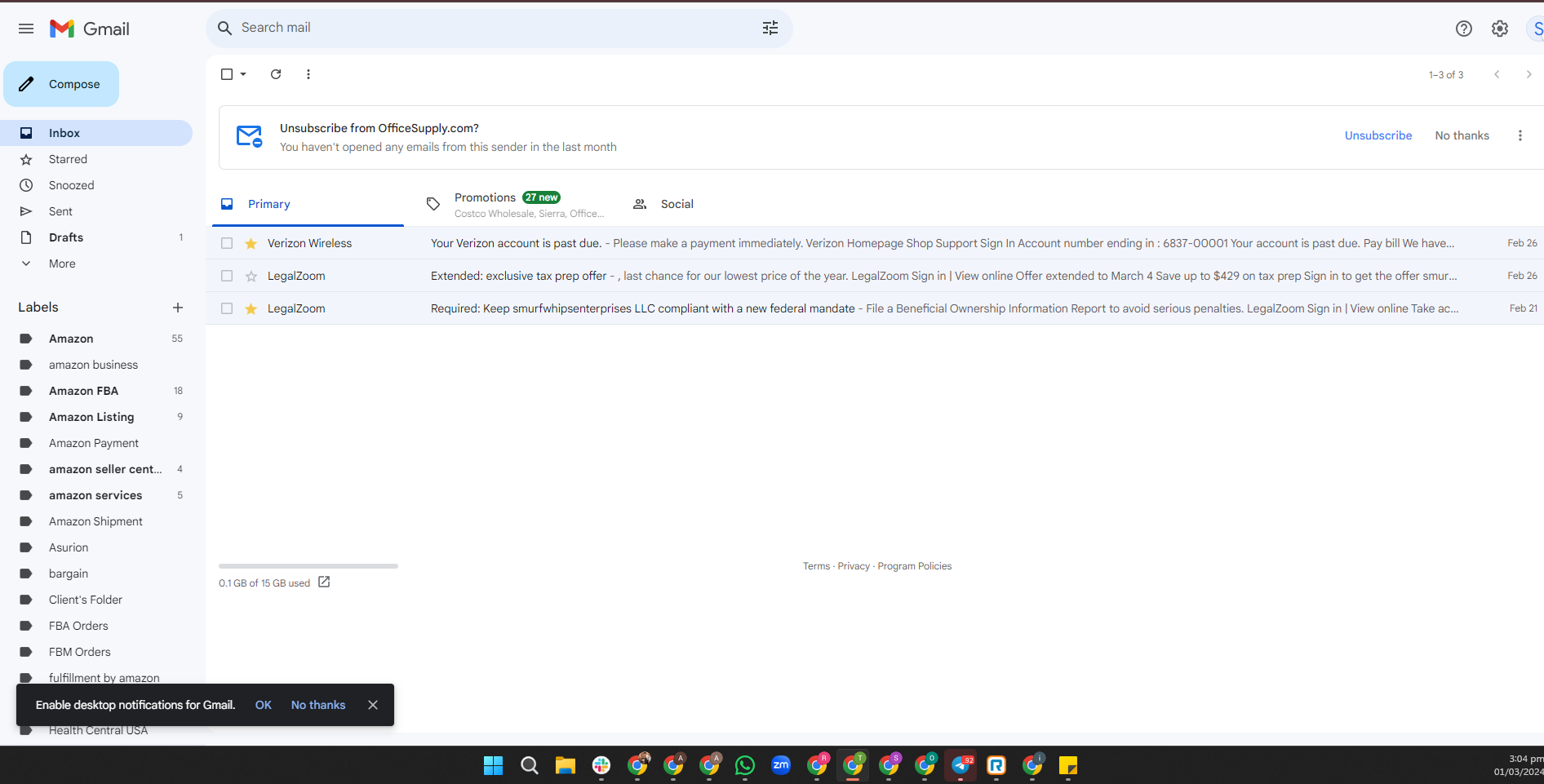The image size is (1544, 784).
Task: Click No thanks on unsubscribe banner
Action: point(1462,135)
